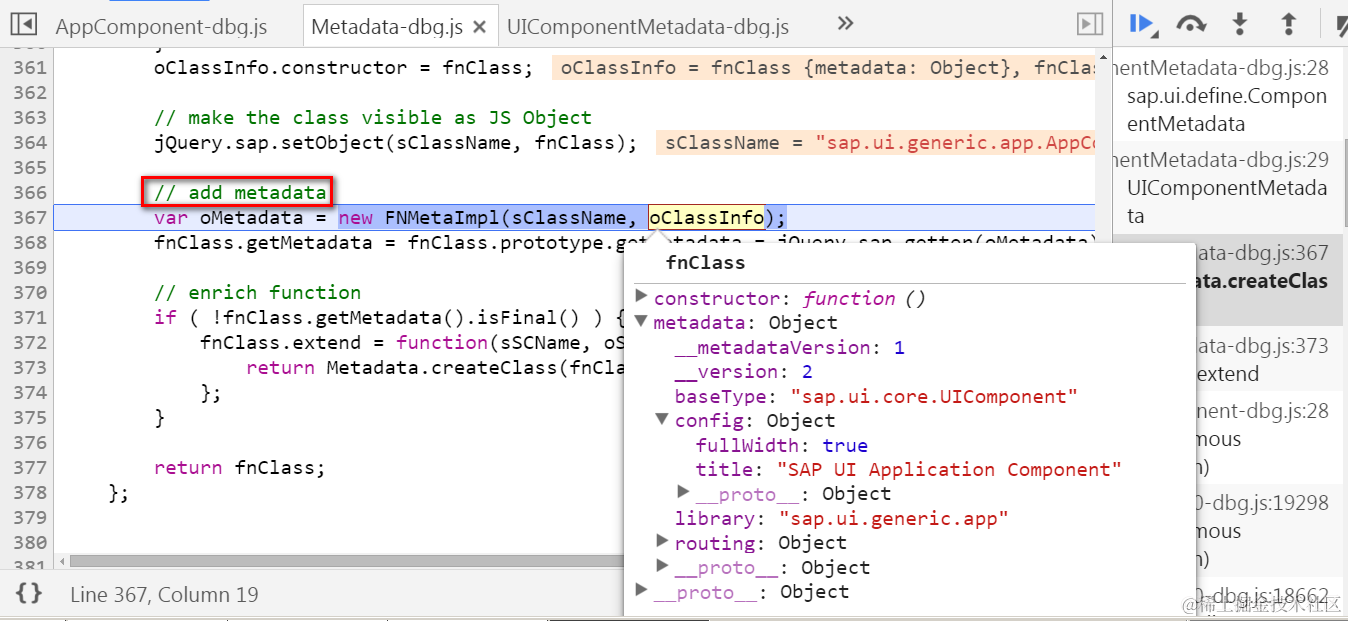Click baseType value 'sap.ui.core.UIComponent'
Image resolution: width=1348 pixels, height=621 pixels.
pyautogui.click(x=934, y=396)
